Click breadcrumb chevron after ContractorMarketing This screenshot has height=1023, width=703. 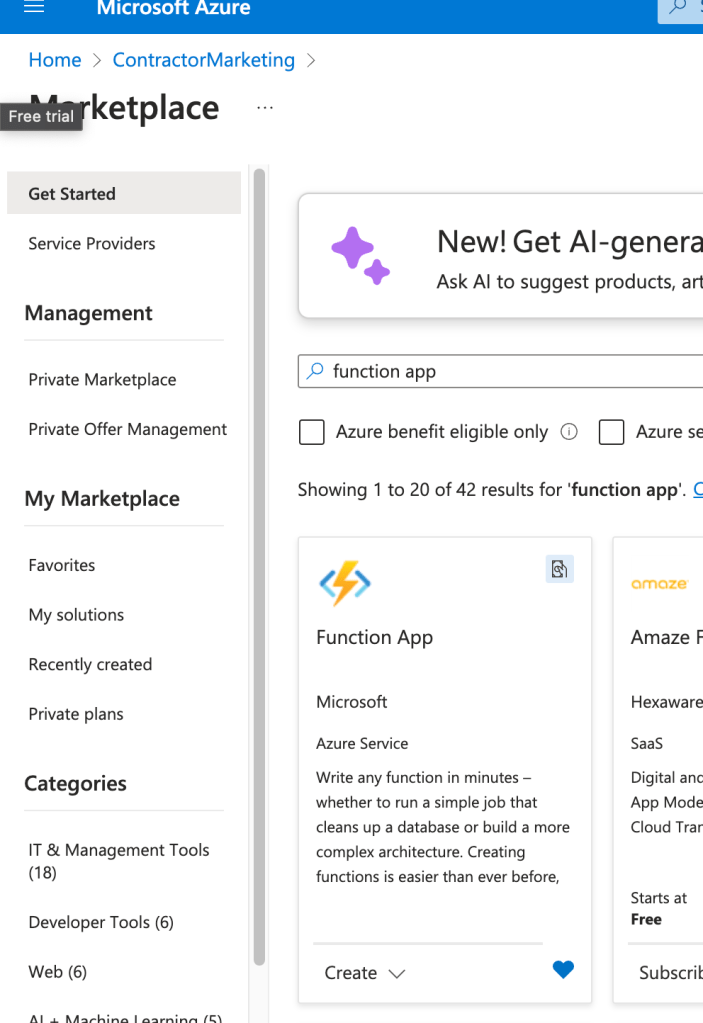(x=311, y=60)
